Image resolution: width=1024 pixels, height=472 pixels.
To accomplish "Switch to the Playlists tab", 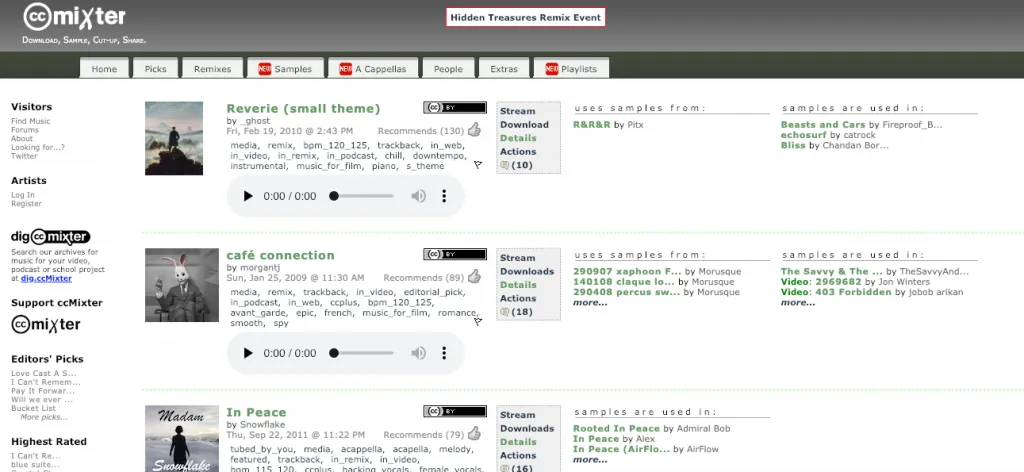I will coord(571,69).
